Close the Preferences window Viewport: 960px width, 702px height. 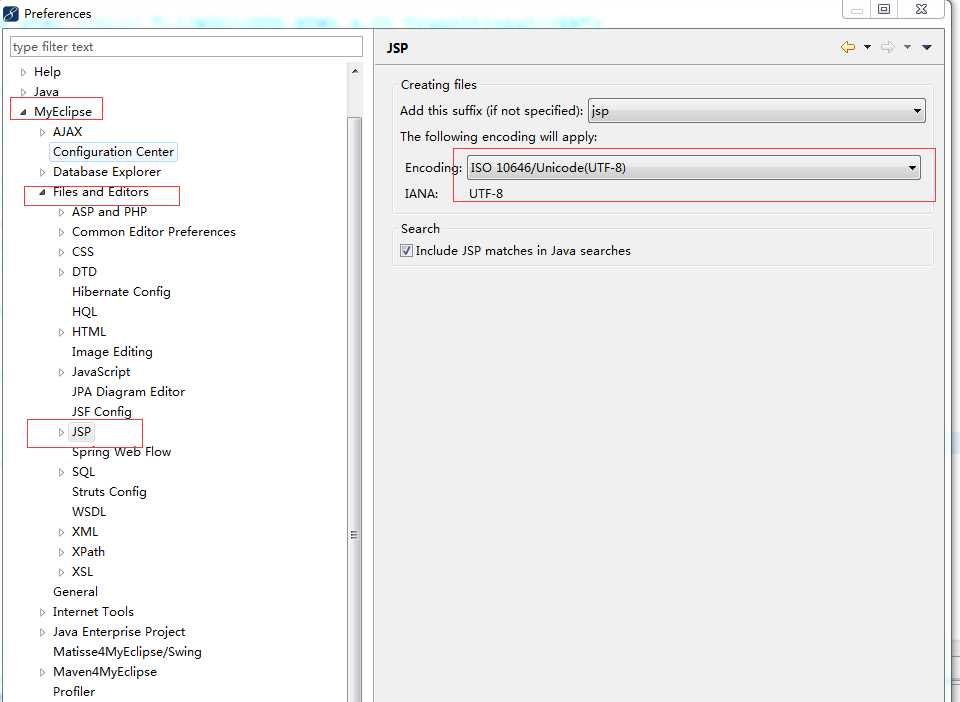coord(921,9)
